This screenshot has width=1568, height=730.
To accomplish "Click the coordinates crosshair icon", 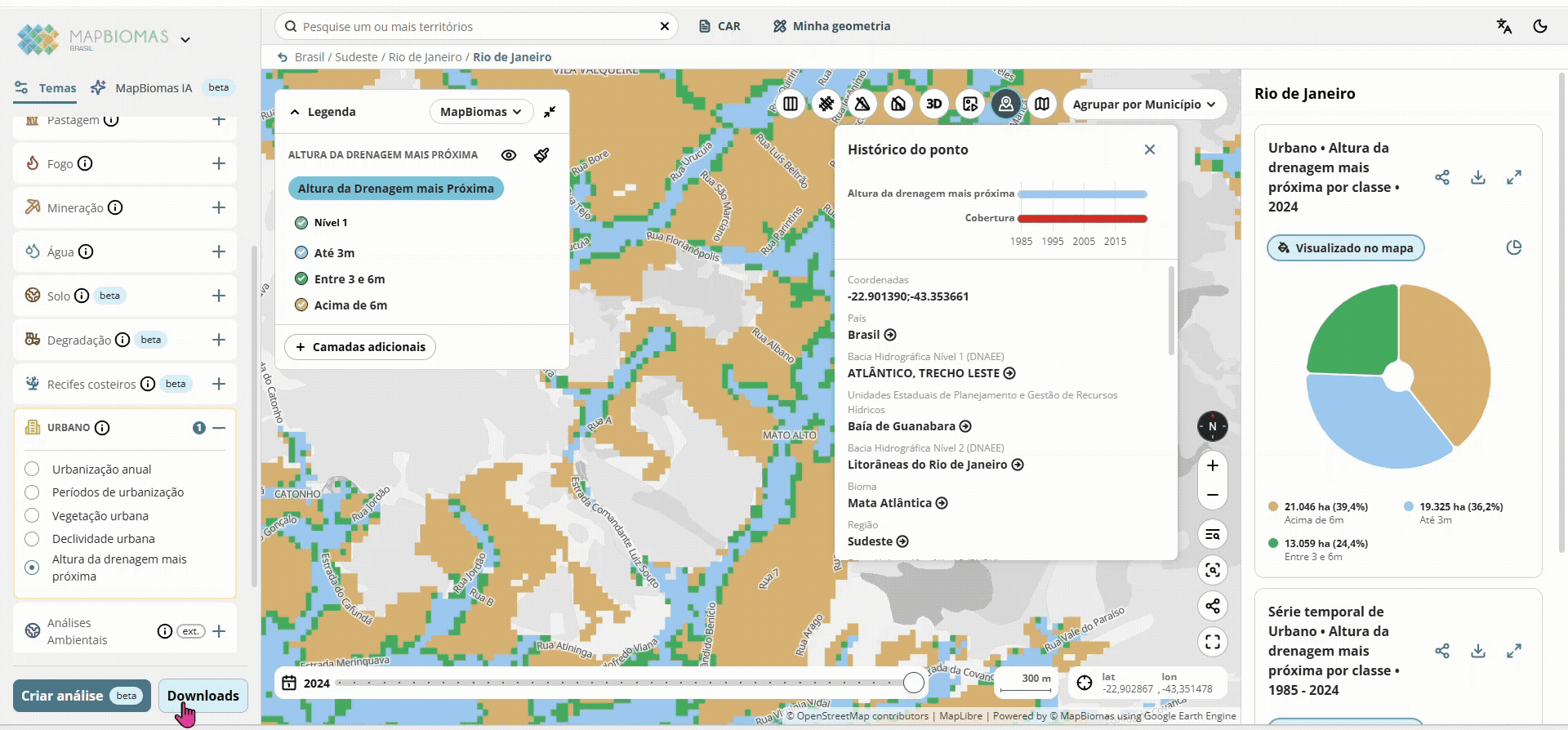I will coord(1085,683).
